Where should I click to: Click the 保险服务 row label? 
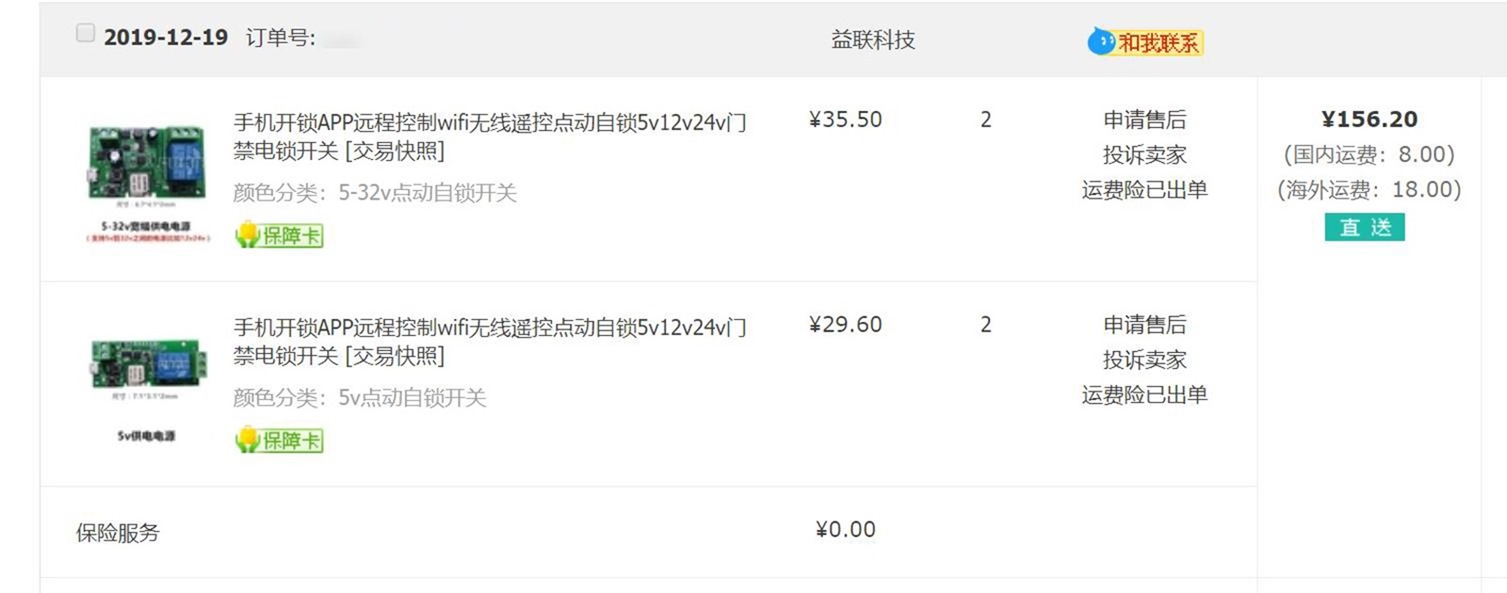pos(118,533)
